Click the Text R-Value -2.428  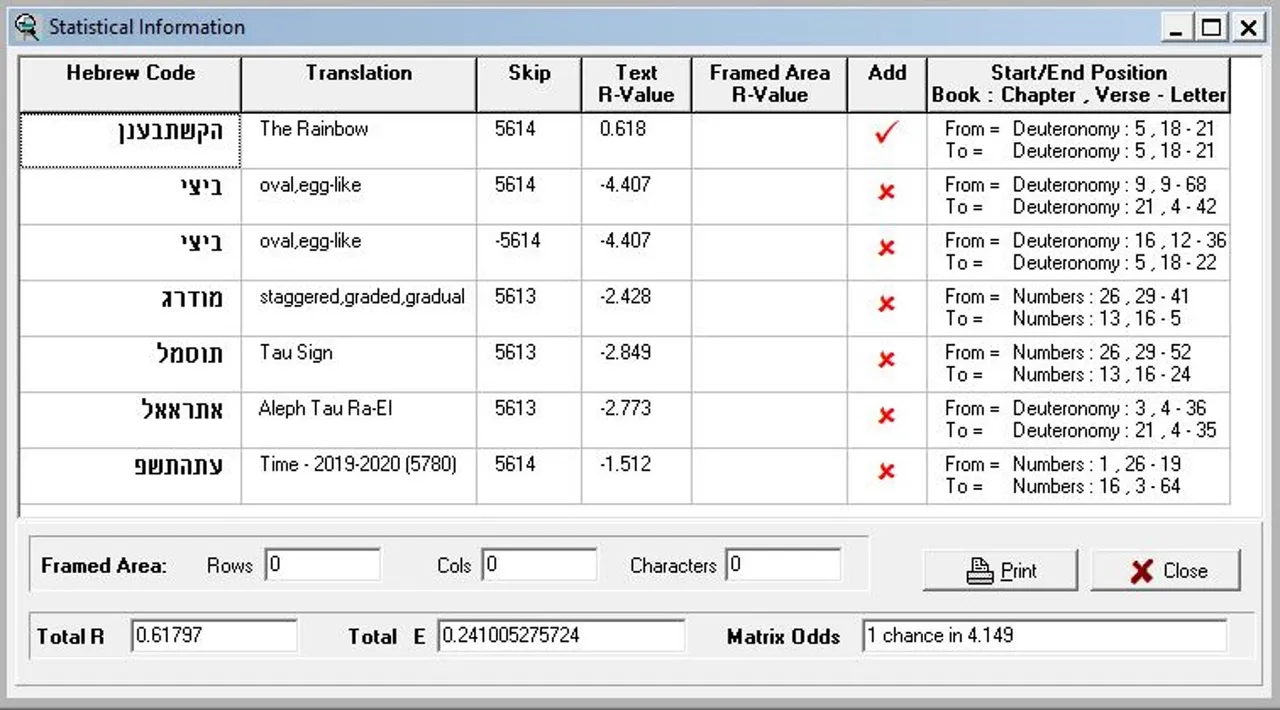click(x=625, y=296)
